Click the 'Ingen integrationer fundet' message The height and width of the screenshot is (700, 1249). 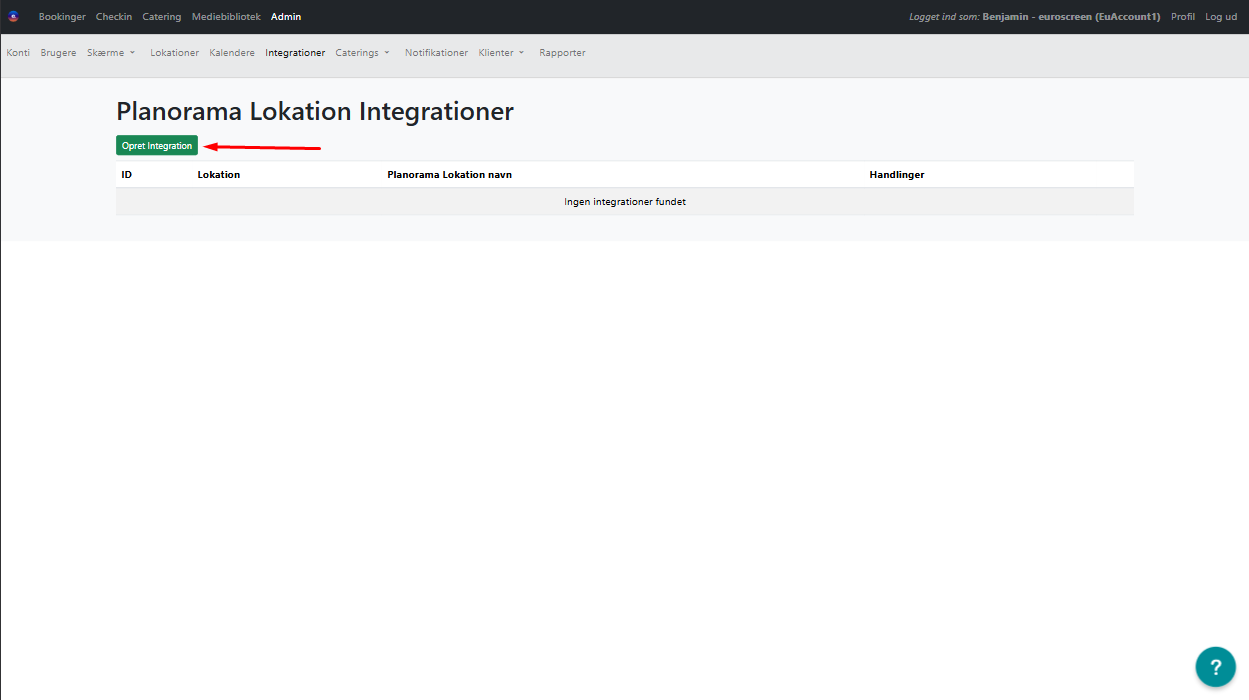[625, 202]
